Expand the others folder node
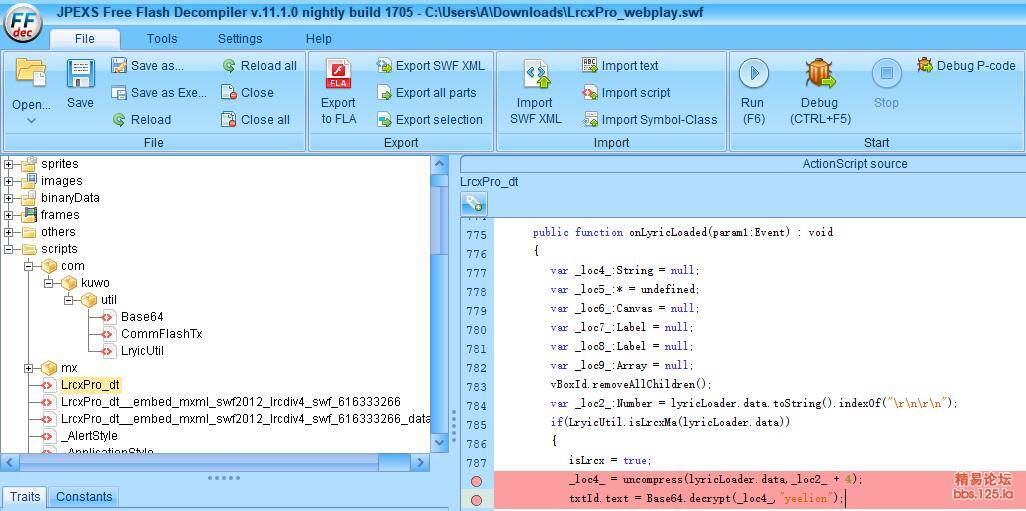Screen dimensions: 1026x511 pos(9,232)
